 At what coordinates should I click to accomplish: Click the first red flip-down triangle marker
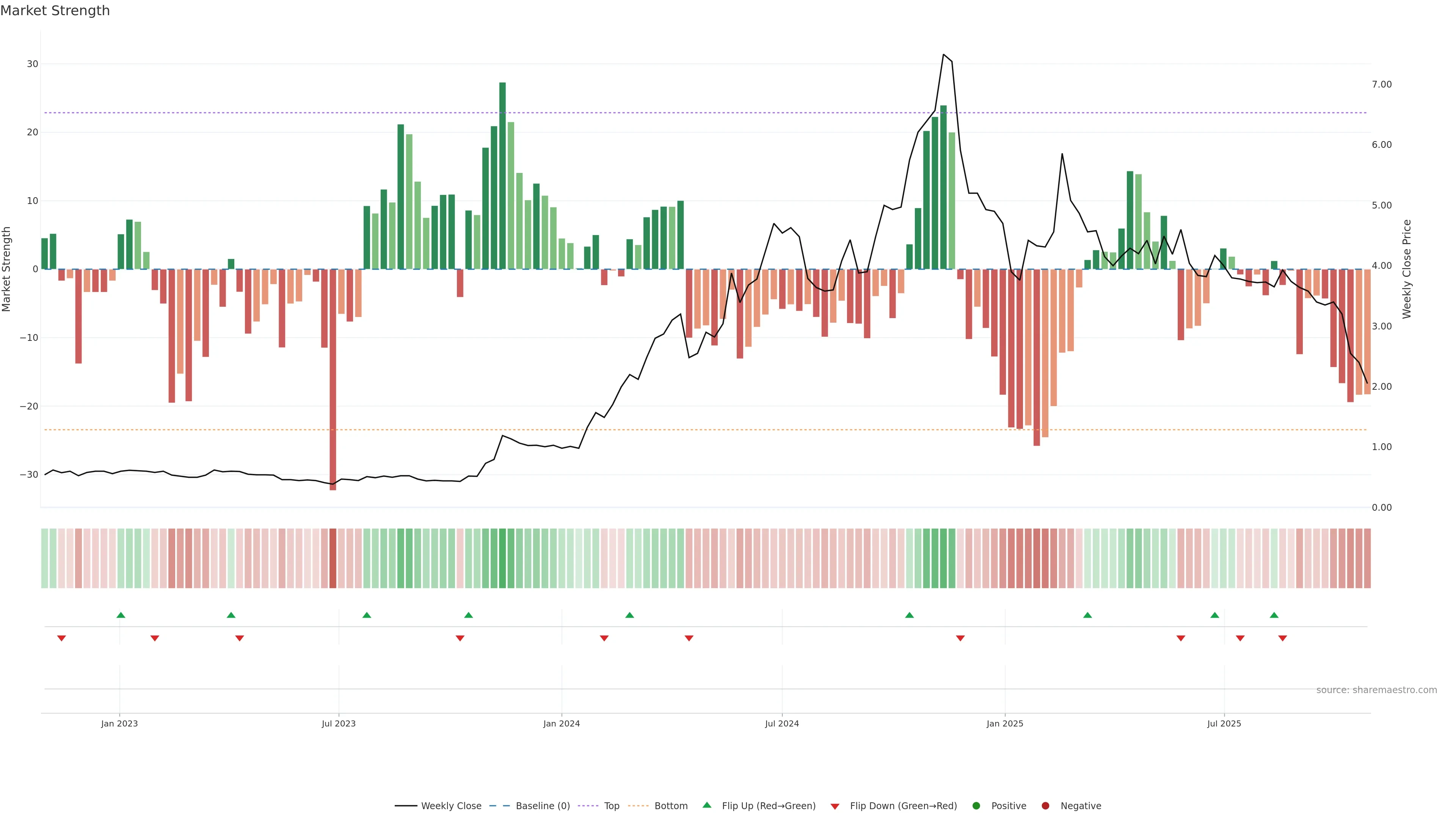pyautogui.click(x=61, y=638)
